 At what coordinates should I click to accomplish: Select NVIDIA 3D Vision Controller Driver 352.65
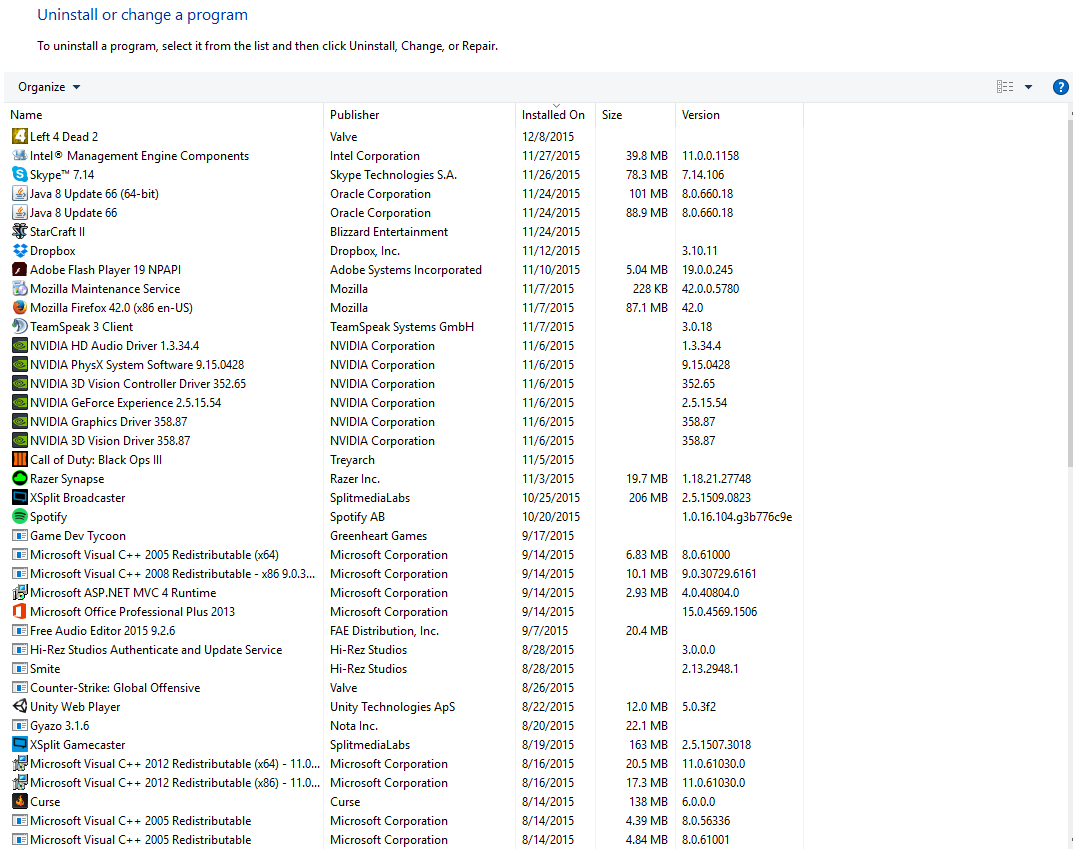click(404, 384)
